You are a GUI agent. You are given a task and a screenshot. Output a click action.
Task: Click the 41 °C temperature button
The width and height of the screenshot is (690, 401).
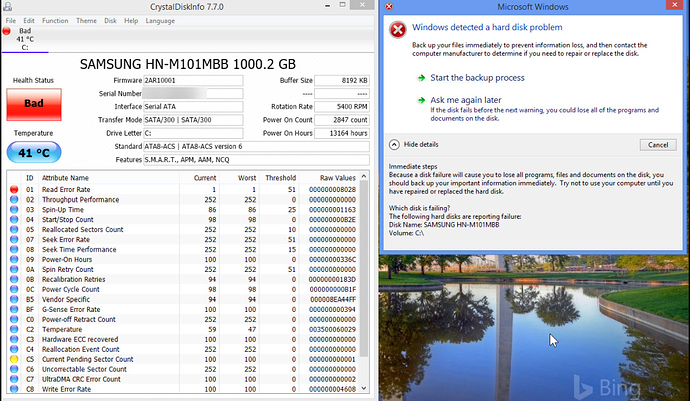point(34,153)
